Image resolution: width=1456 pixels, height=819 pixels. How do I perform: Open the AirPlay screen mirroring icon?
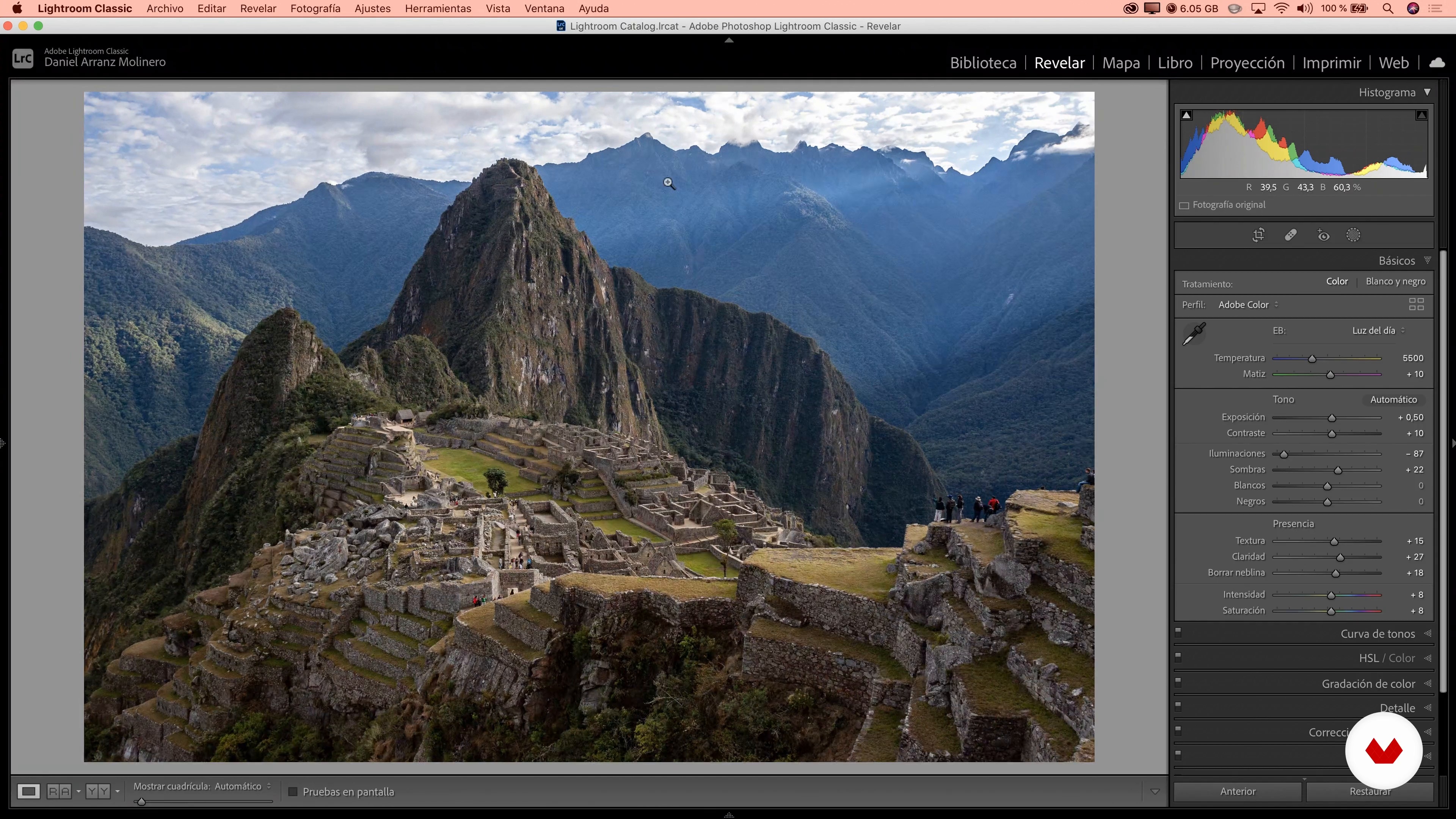(1258, 8)
